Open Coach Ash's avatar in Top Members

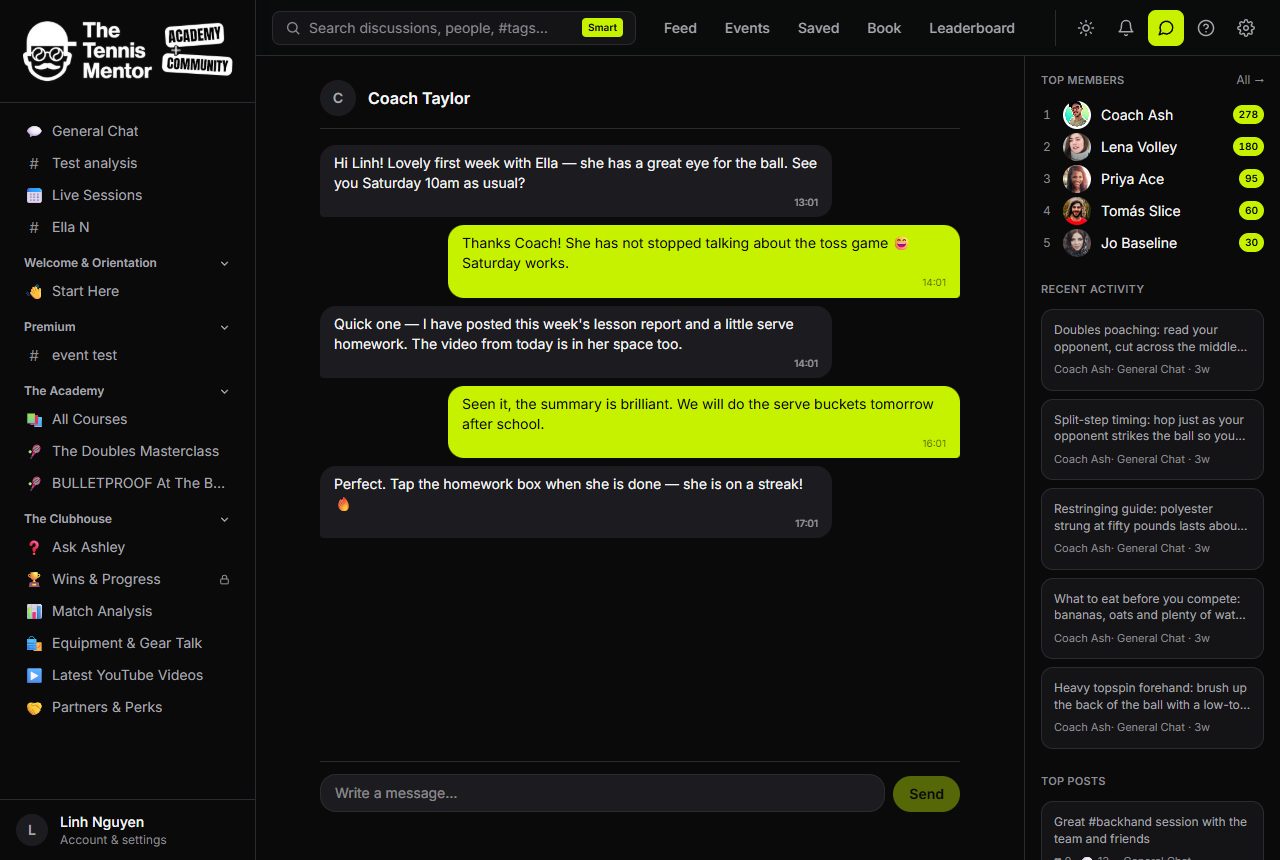tap(1077, 115)
